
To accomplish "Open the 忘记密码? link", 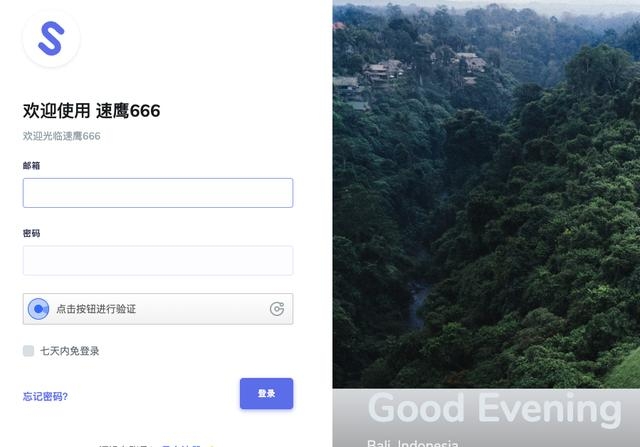I will click(x=45, y=396).
